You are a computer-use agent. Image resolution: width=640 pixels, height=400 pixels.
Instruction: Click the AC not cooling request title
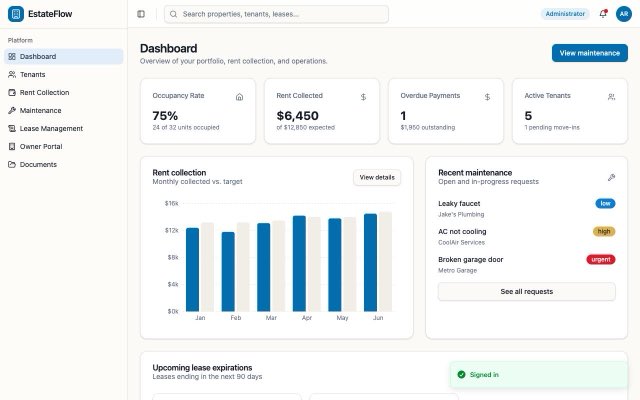point(462,231)
